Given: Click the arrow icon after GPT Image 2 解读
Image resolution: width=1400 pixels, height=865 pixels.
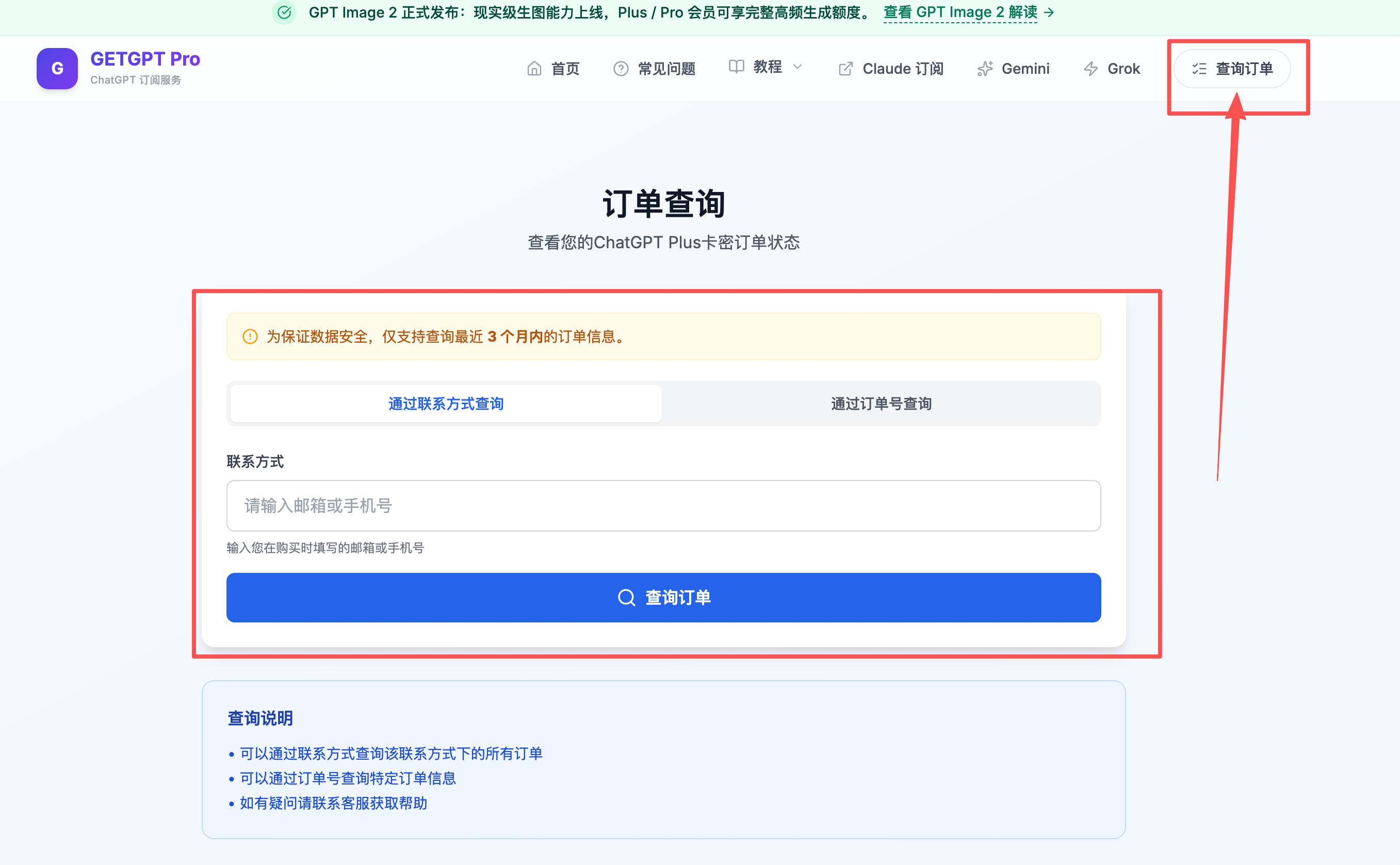Looking at the screenshot, I should point(1049,12).
